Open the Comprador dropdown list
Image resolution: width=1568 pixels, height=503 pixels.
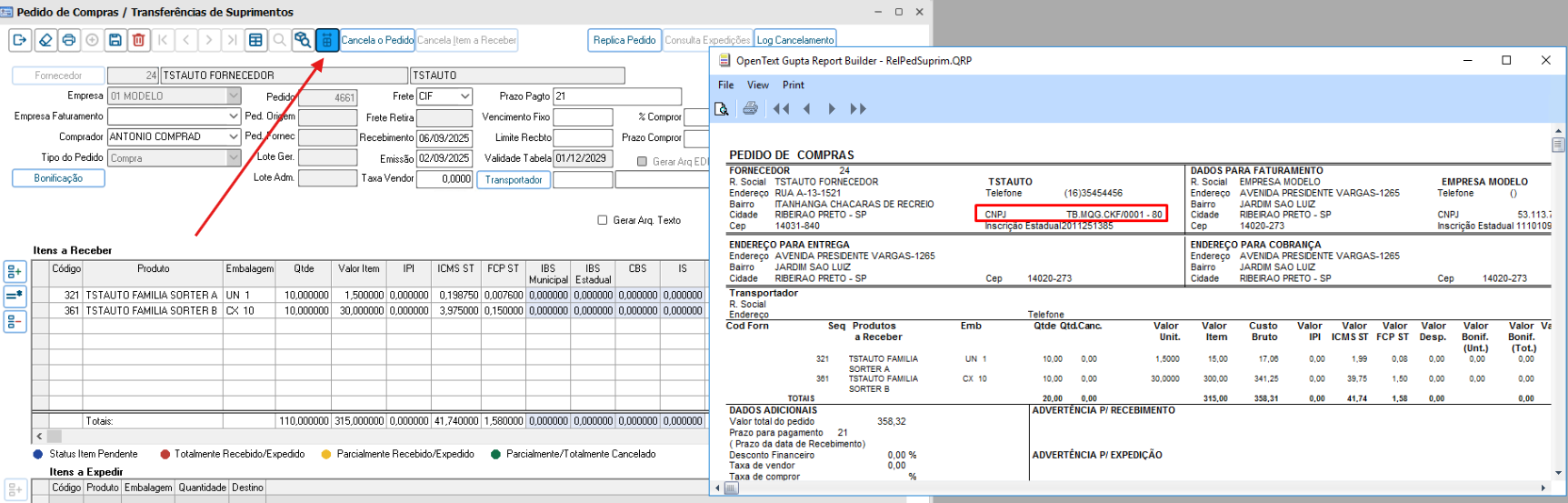point(234,137)
